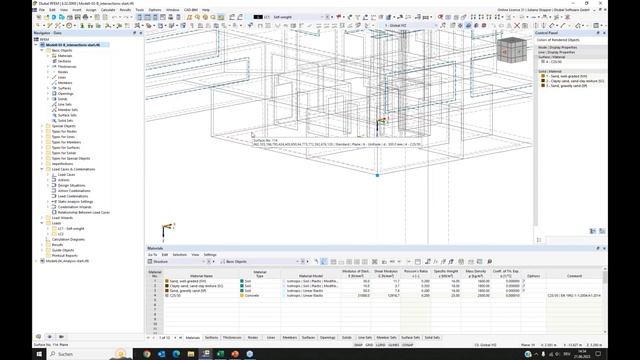Click the navigator views camera icon at bottom
Viewport: 640px width, 360px height.
[61, 337]
